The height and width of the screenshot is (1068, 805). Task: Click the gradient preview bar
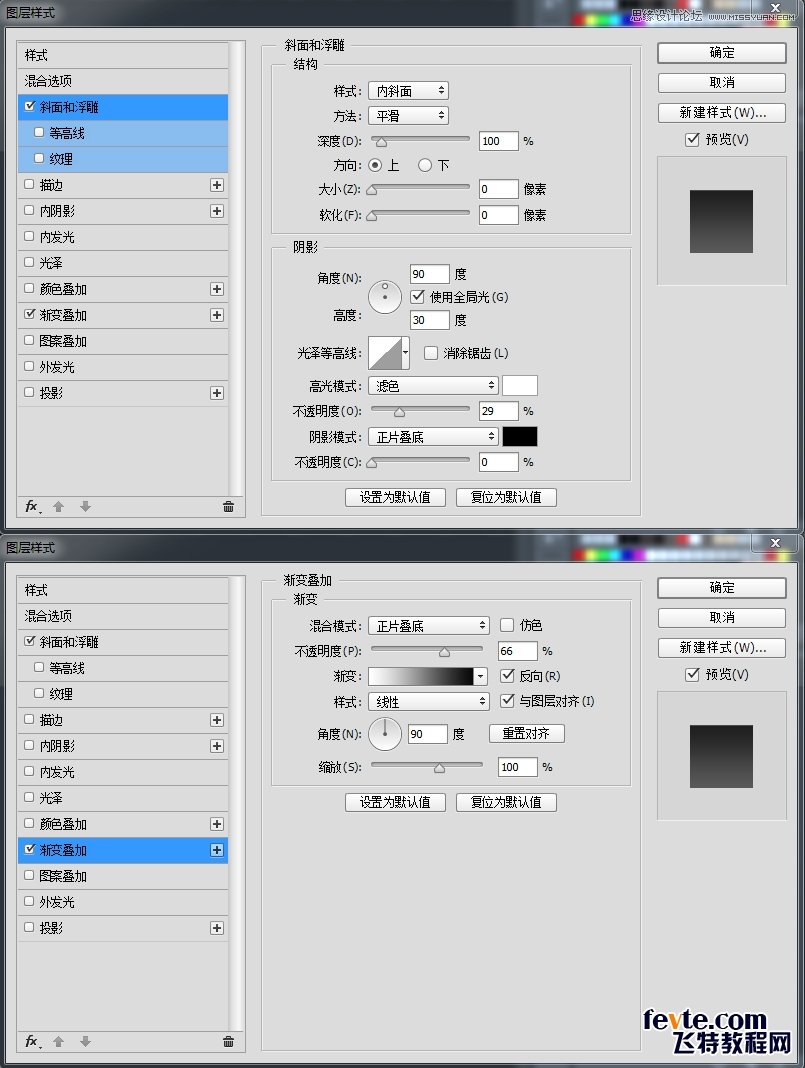[x=421, y=676]
